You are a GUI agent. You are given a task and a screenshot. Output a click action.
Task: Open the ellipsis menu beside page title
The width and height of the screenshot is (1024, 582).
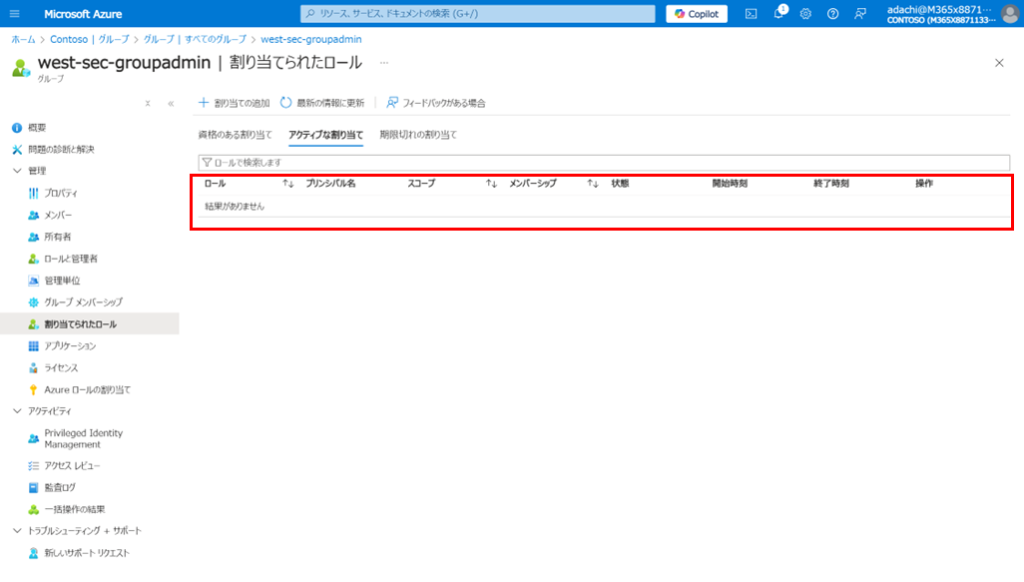point(384,63)
